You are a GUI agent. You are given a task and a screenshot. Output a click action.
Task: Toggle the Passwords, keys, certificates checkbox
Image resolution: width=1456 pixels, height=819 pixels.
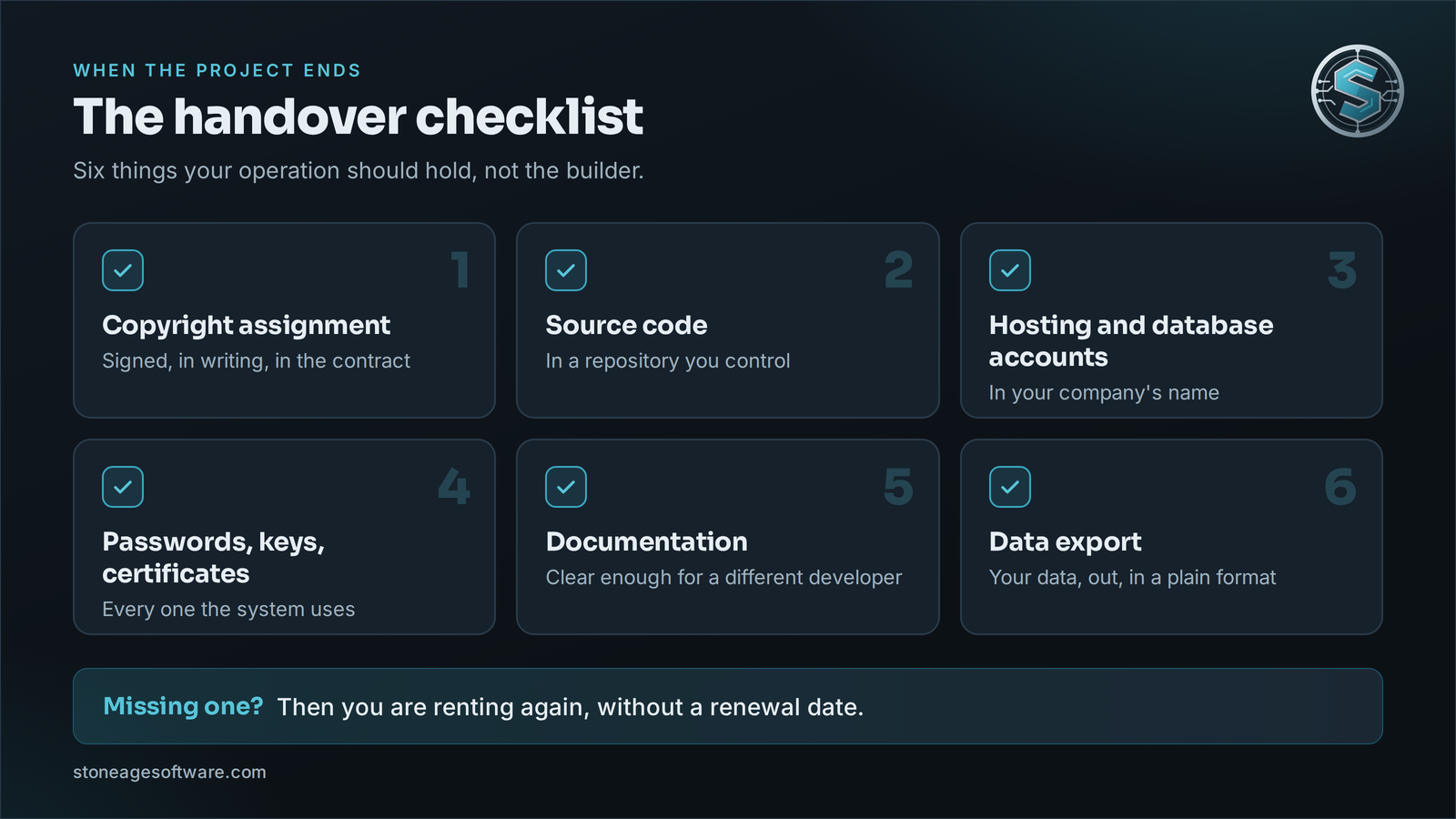(x=123, y=487)
